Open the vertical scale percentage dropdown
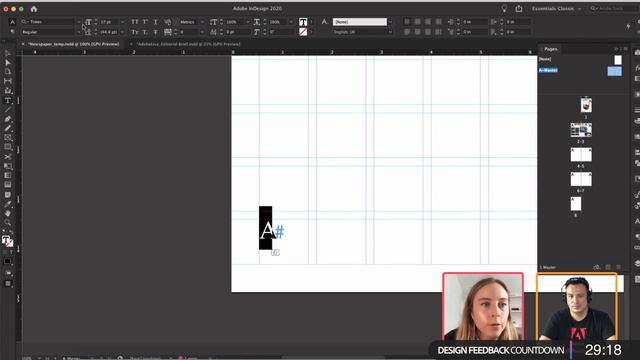This screenshot has width=640, height=360. tap(248, 22)
